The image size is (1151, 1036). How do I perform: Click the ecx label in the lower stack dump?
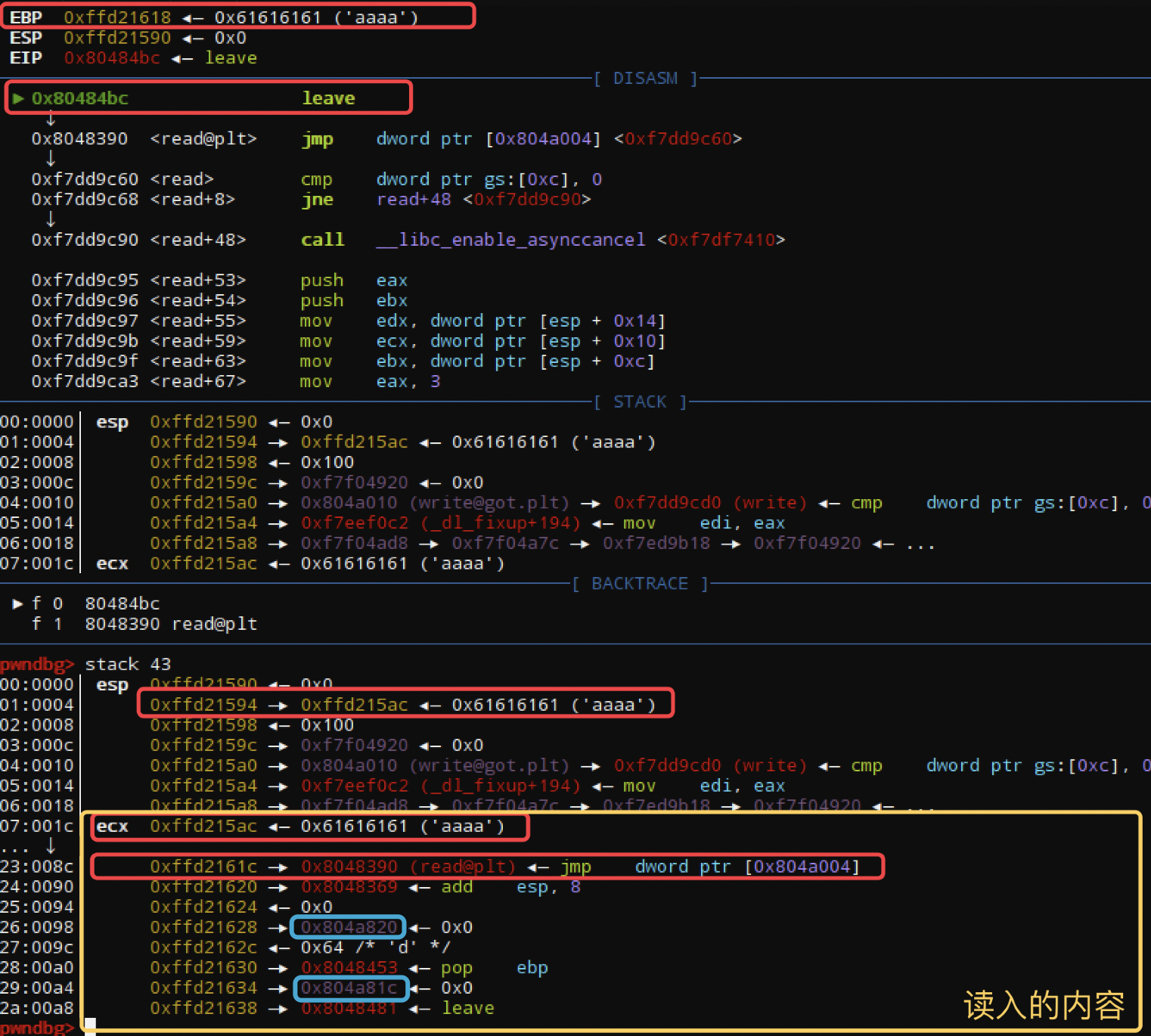tap(112, 827)
